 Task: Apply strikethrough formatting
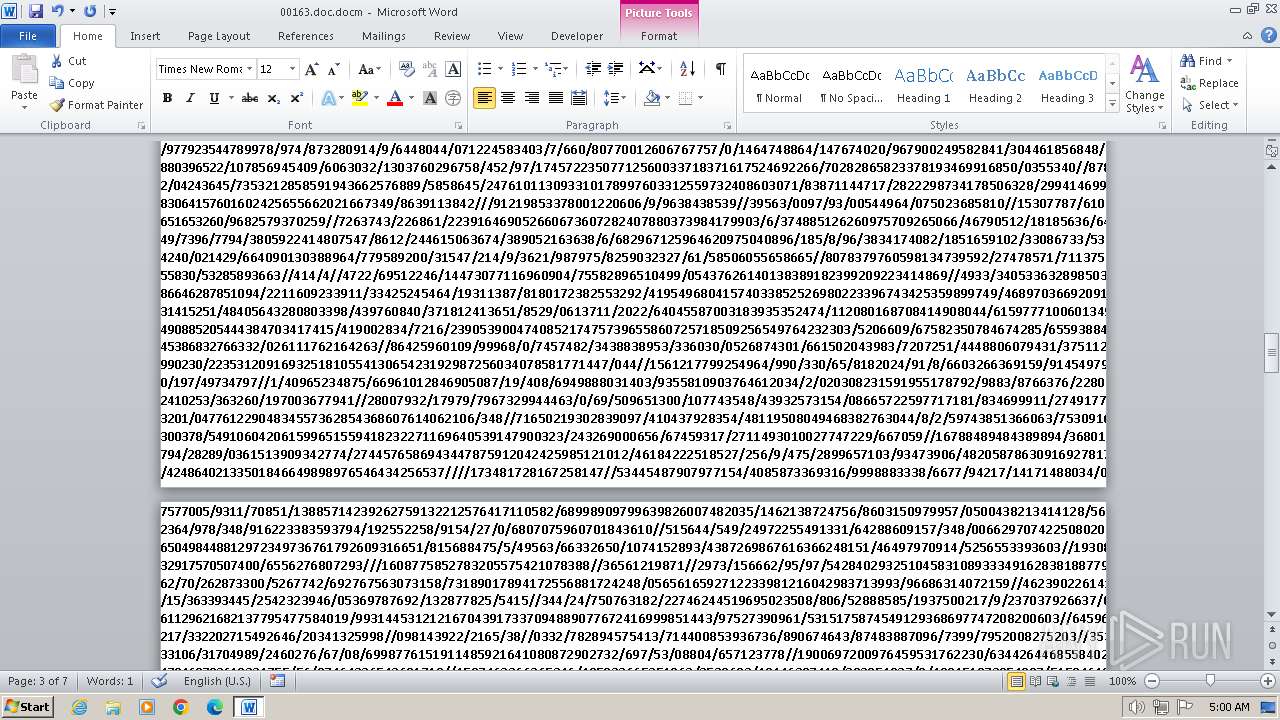point(250,98)
